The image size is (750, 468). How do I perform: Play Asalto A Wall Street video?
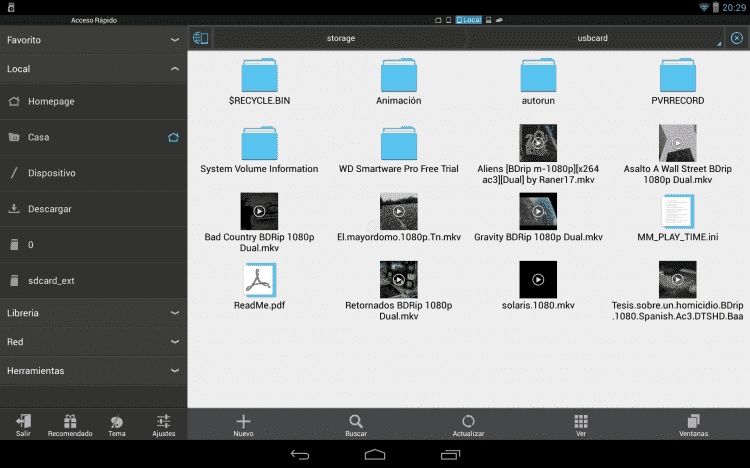pyautogui.click(x=678, y=143)
